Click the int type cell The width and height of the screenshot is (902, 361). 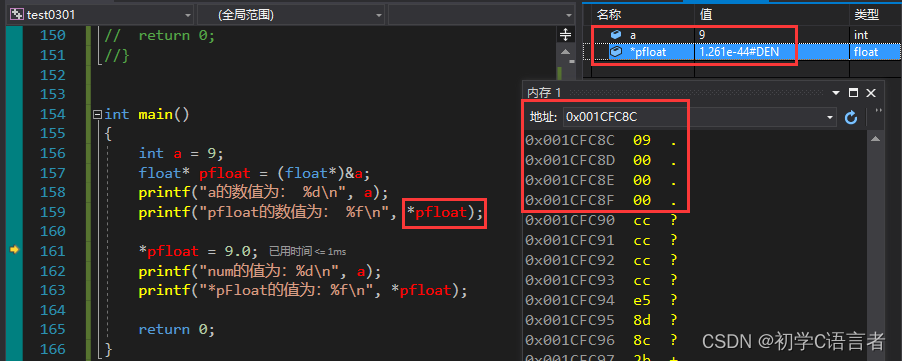point(861,35)
